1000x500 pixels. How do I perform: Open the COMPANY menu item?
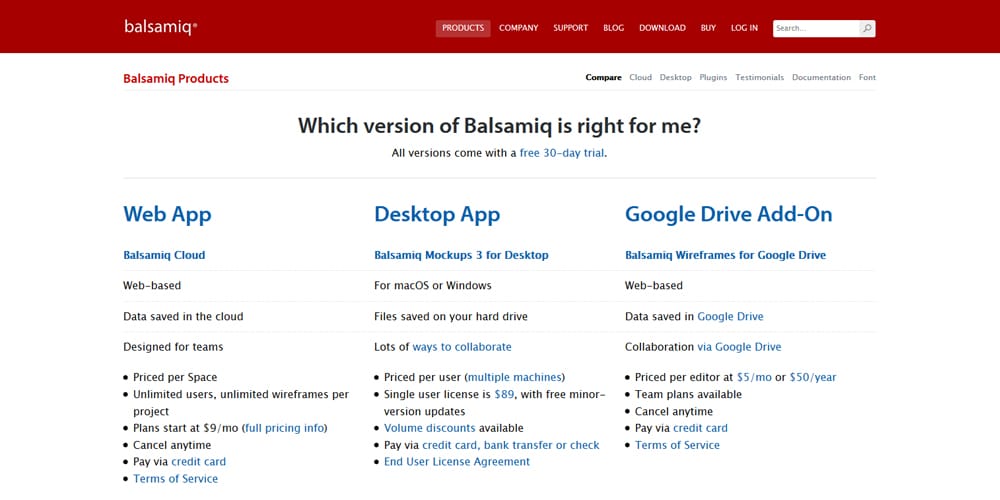click(518, 28)
